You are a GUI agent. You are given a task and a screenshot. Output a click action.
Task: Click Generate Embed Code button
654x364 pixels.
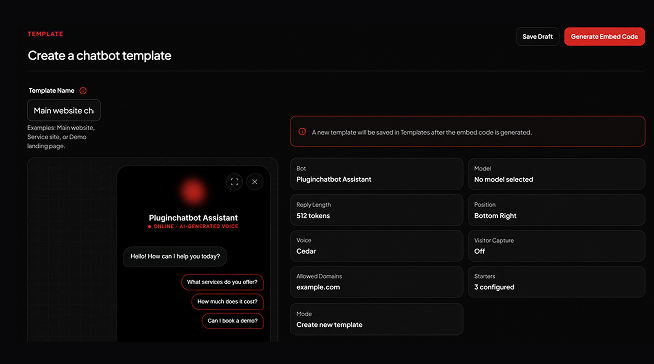point(604,37)
